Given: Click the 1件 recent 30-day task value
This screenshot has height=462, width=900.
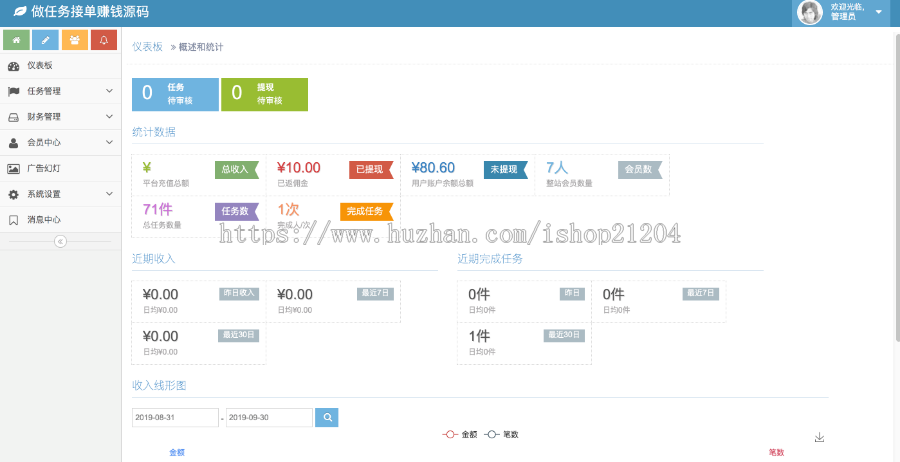Looking at the screenshot, I should pos(479,336).
